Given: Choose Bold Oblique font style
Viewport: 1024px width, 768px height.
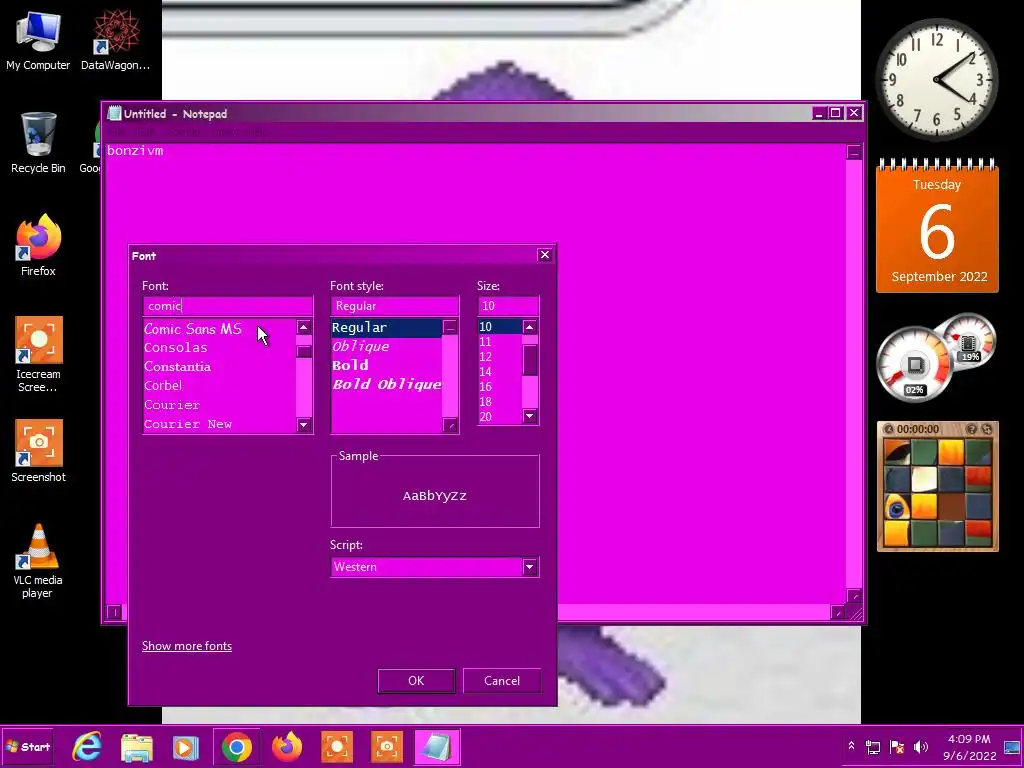Looking at the screenshot, I should tap(387, 384).
